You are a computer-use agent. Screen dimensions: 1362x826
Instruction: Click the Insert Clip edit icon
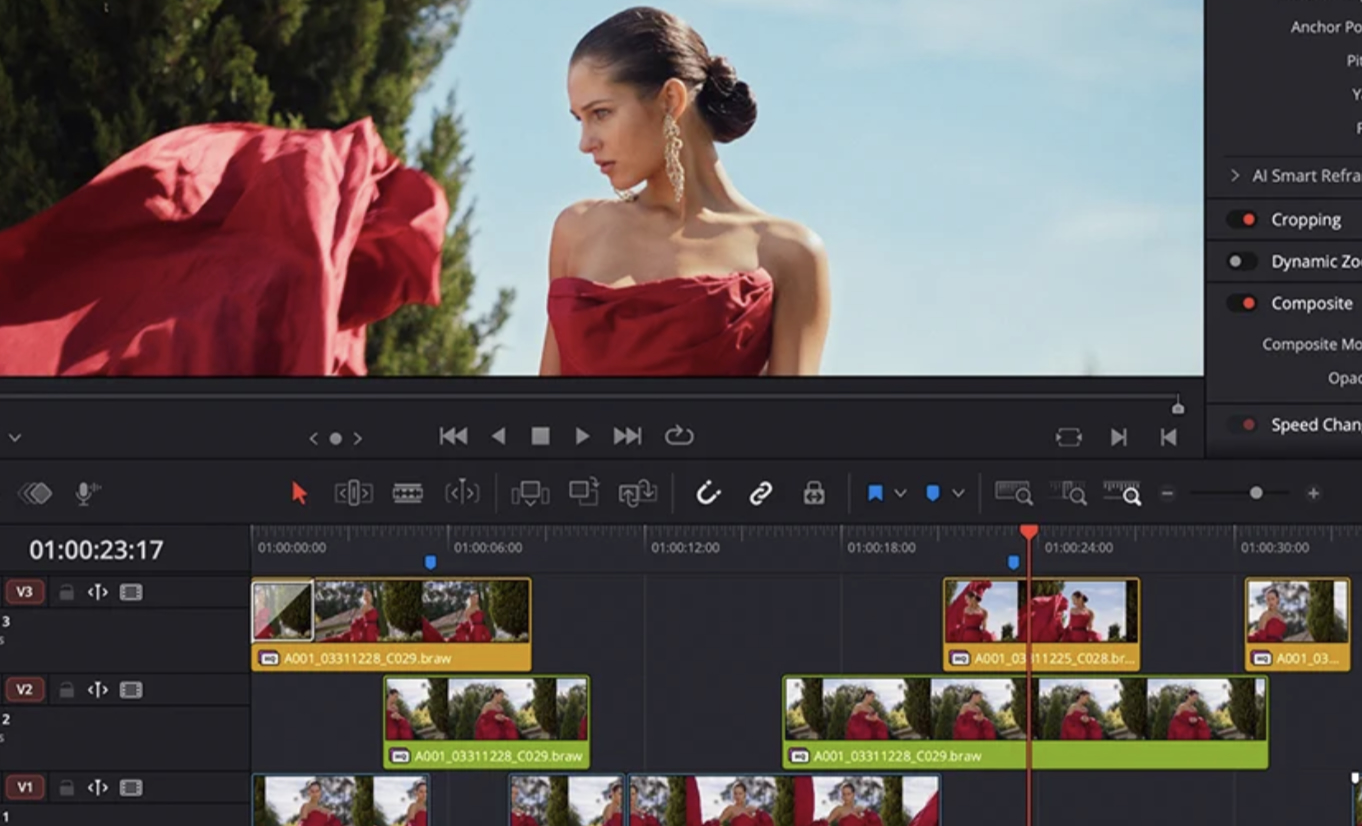click(x=530, y=493)
